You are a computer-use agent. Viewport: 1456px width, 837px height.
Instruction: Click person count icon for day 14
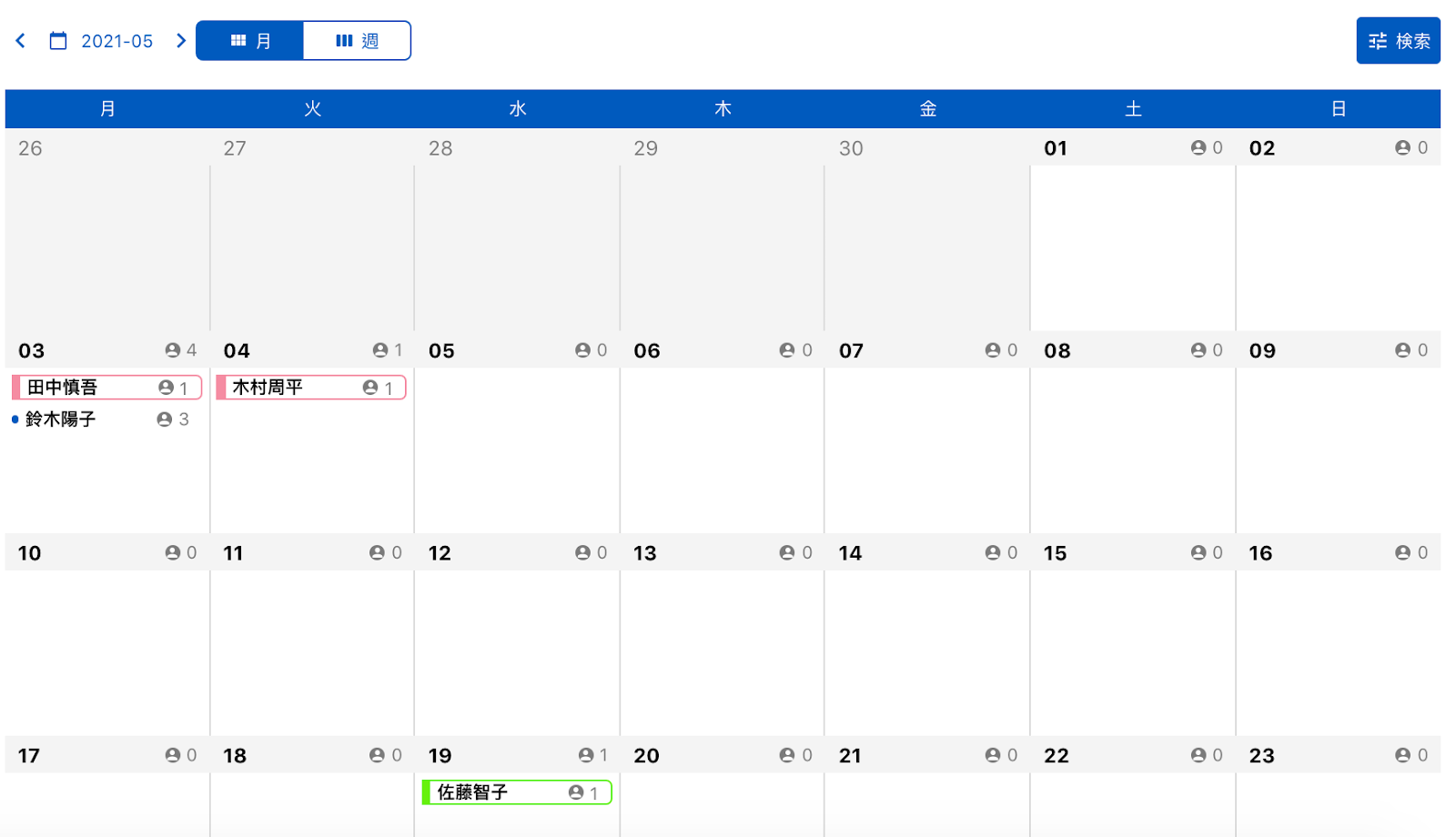[993, 552]
